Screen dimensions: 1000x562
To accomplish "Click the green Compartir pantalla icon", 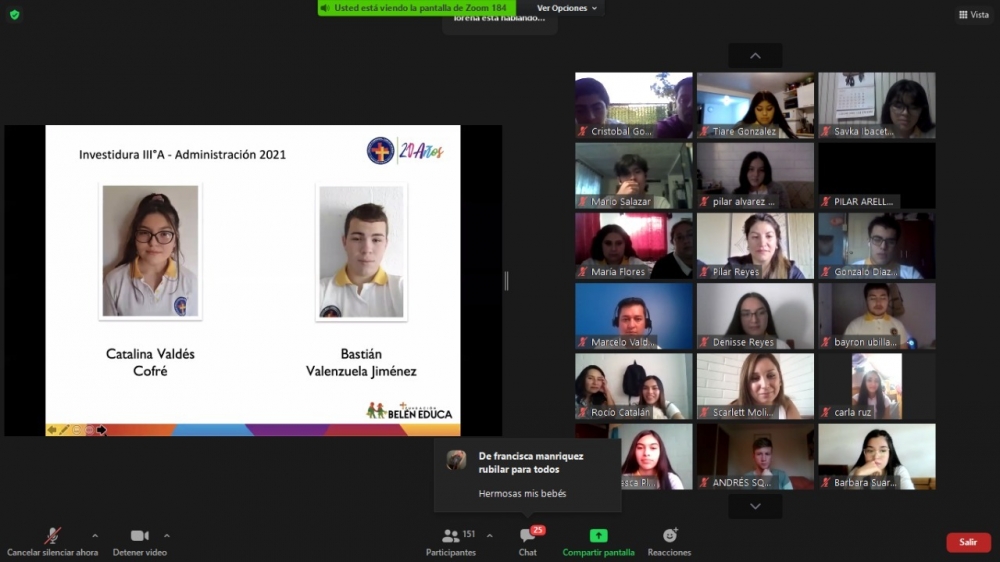I will tap(598, 535).
